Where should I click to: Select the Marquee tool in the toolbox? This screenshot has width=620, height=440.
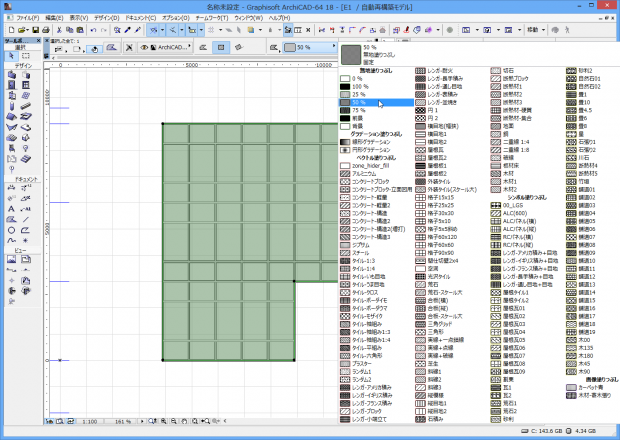point(25,56)
